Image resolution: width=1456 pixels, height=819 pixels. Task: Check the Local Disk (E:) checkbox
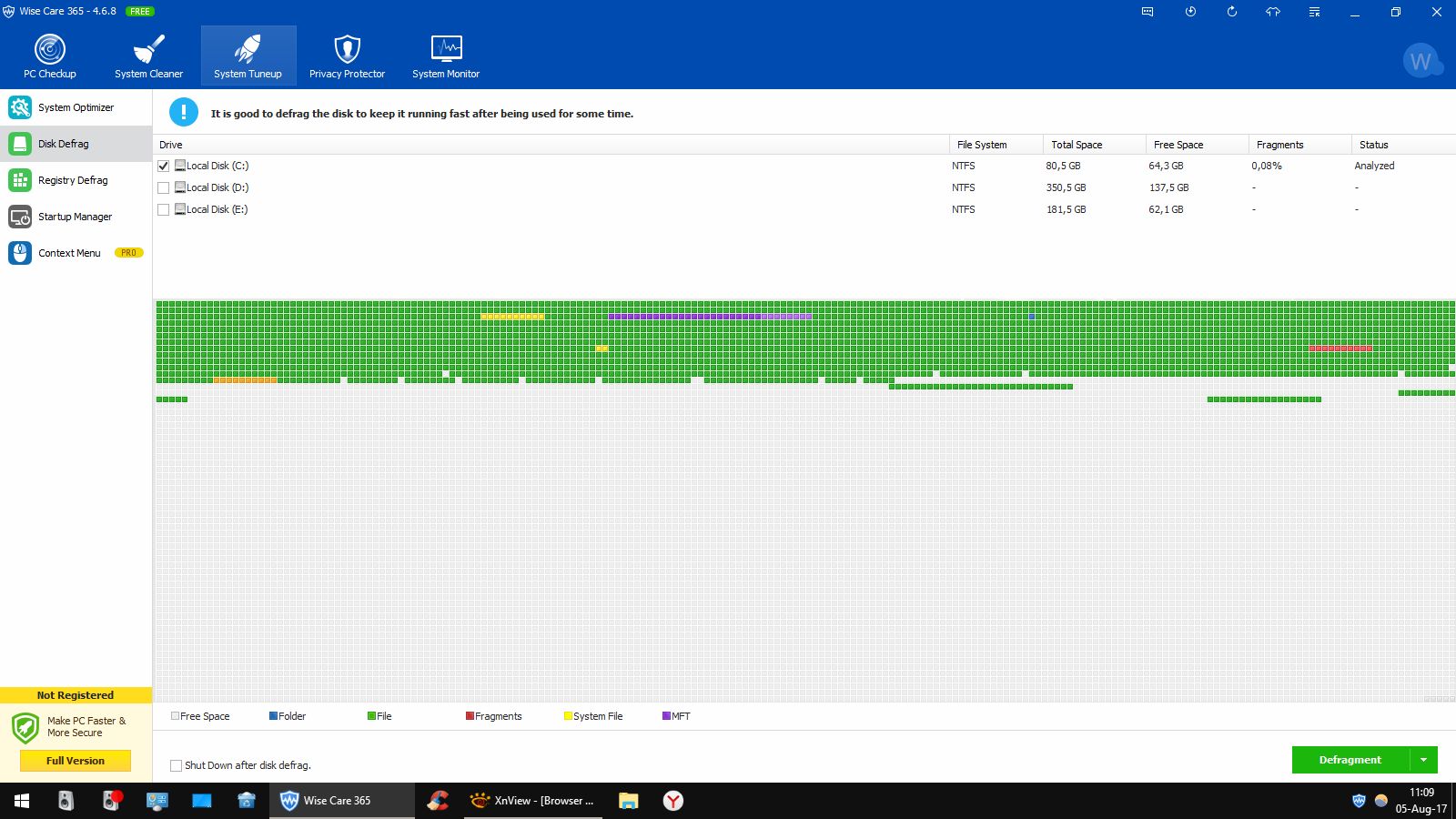click(164, 209)
